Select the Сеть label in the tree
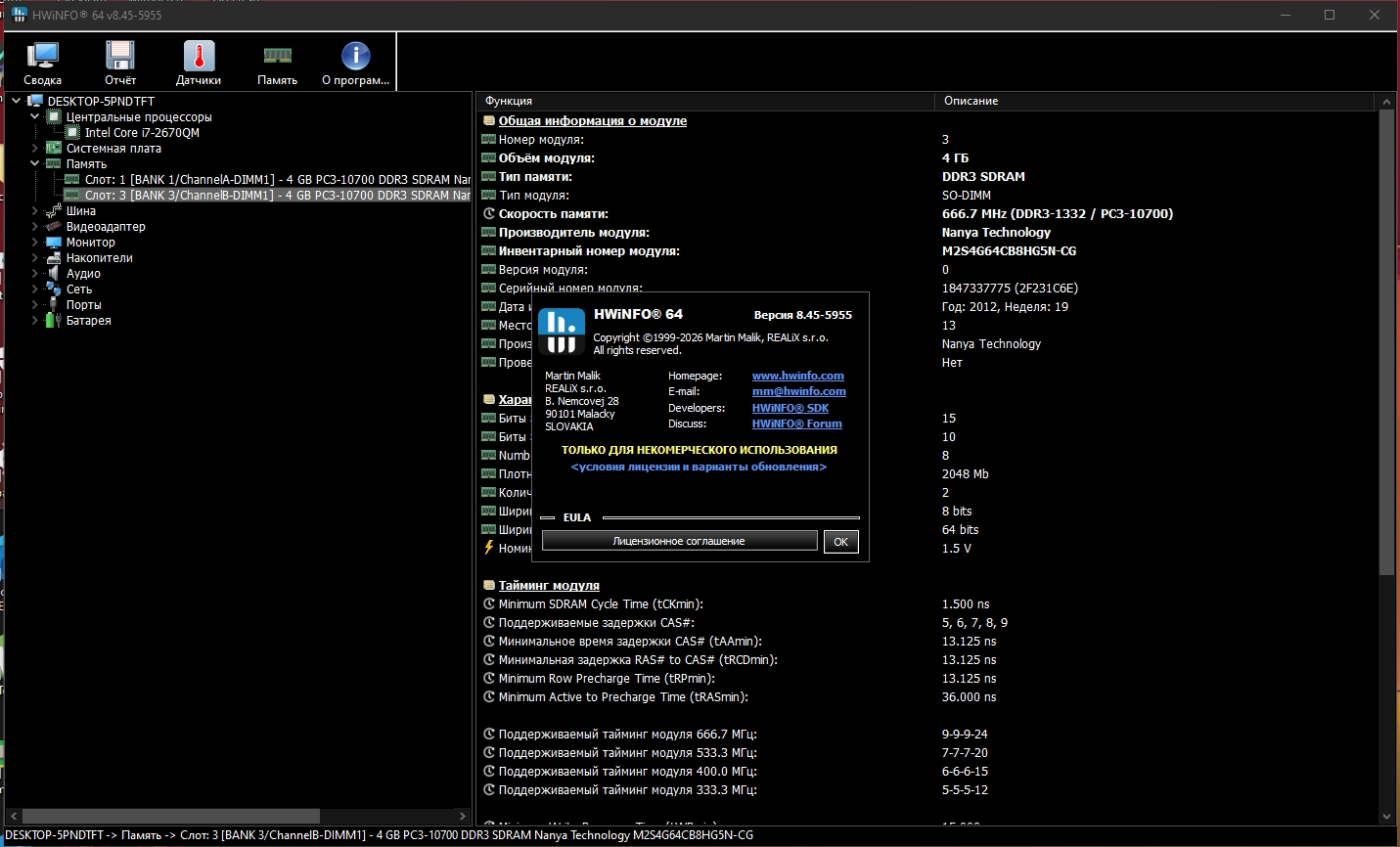Viewport: 1400px width, 847px height. click(79, 290)
